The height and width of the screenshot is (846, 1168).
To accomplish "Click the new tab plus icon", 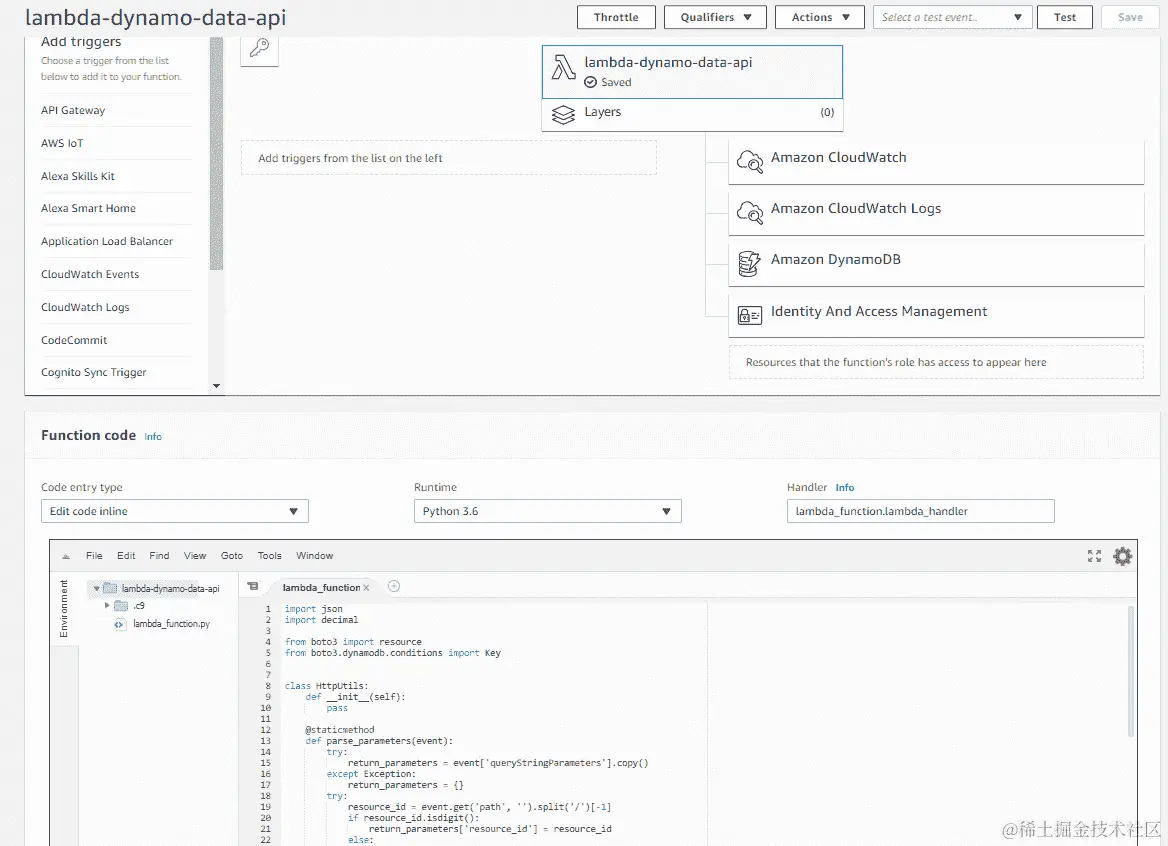I will [x=394, y=586].
